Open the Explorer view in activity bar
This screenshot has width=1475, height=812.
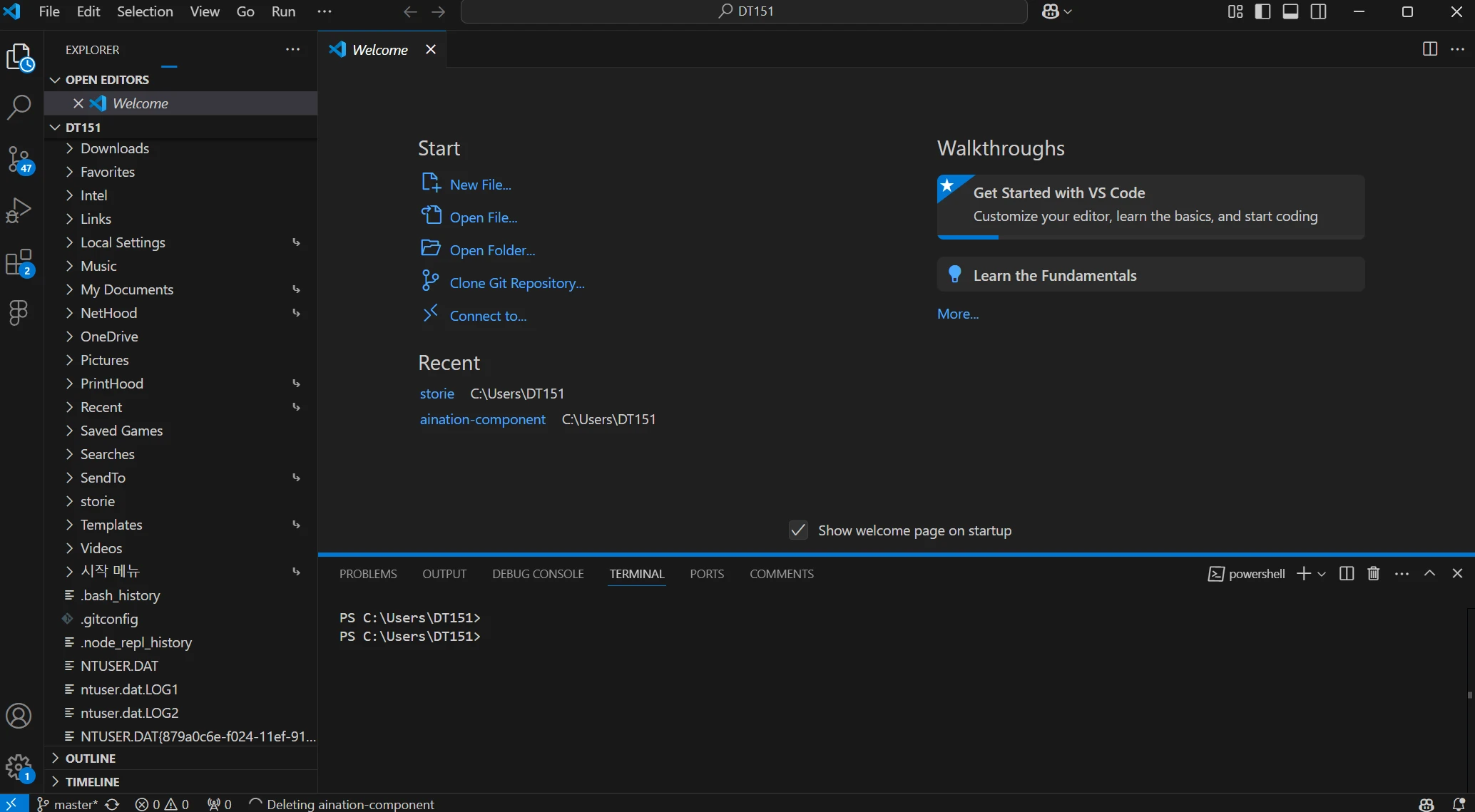click(19, 57)
